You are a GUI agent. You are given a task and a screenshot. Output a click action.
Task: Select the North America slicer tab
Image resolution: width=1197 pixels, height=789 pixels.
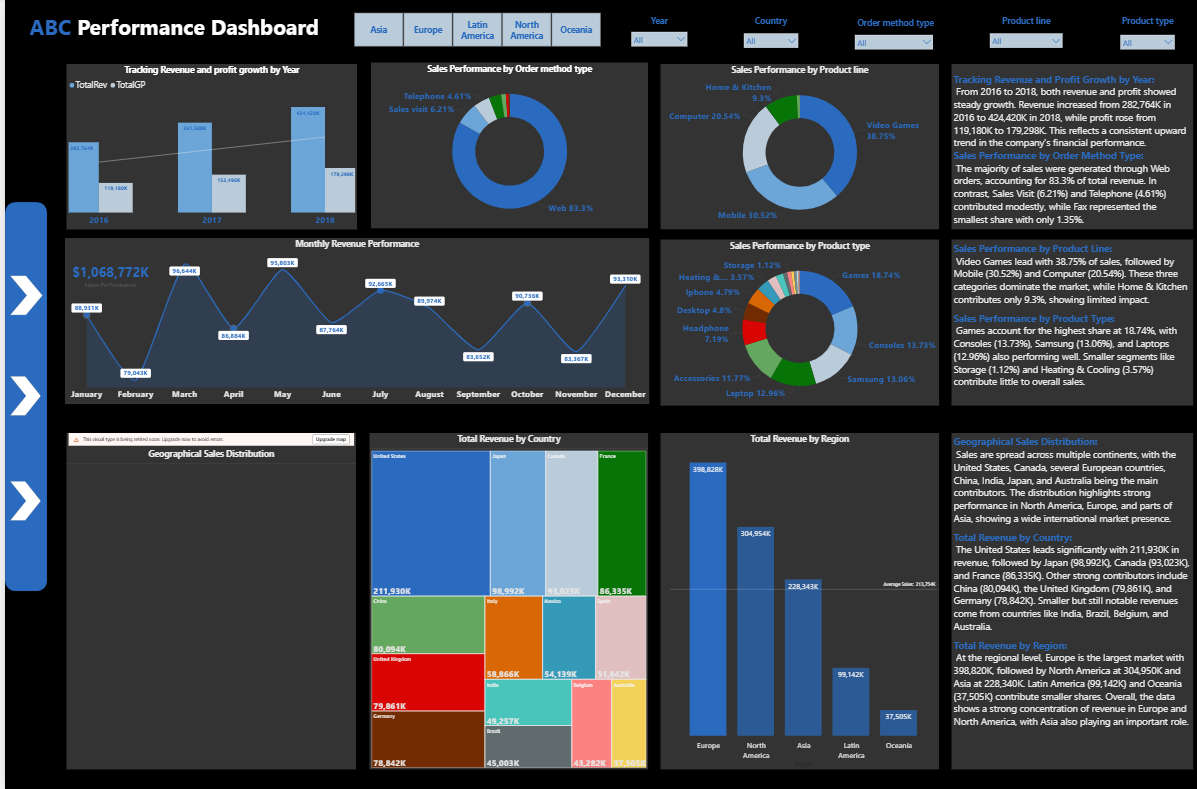click(x=526, y=29)
